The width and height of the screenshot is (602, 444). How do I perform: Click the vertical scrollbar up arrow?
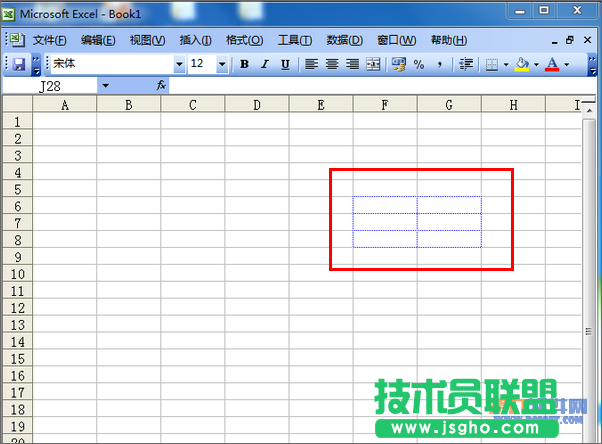(x=589, y=111)
